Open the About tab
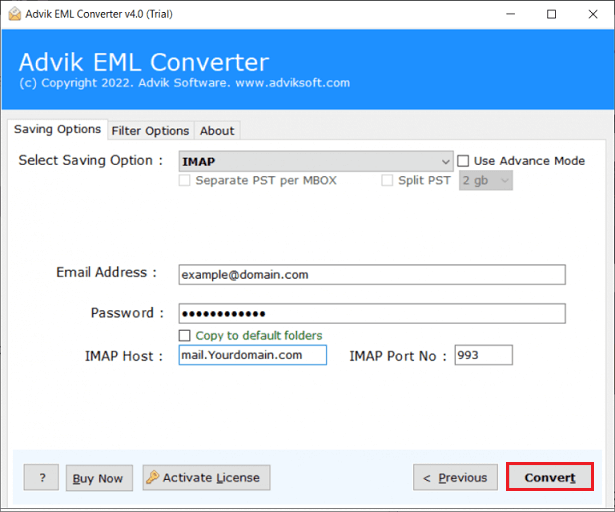Viewport: 615px width, 512px height. click(x=217, y=131)
